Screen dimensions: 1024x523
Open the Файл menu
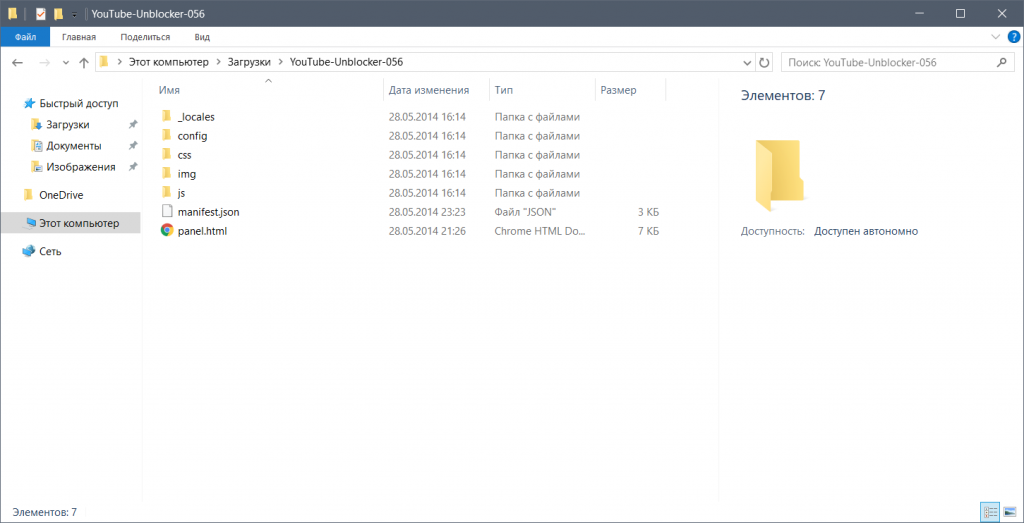pos(26,37)
